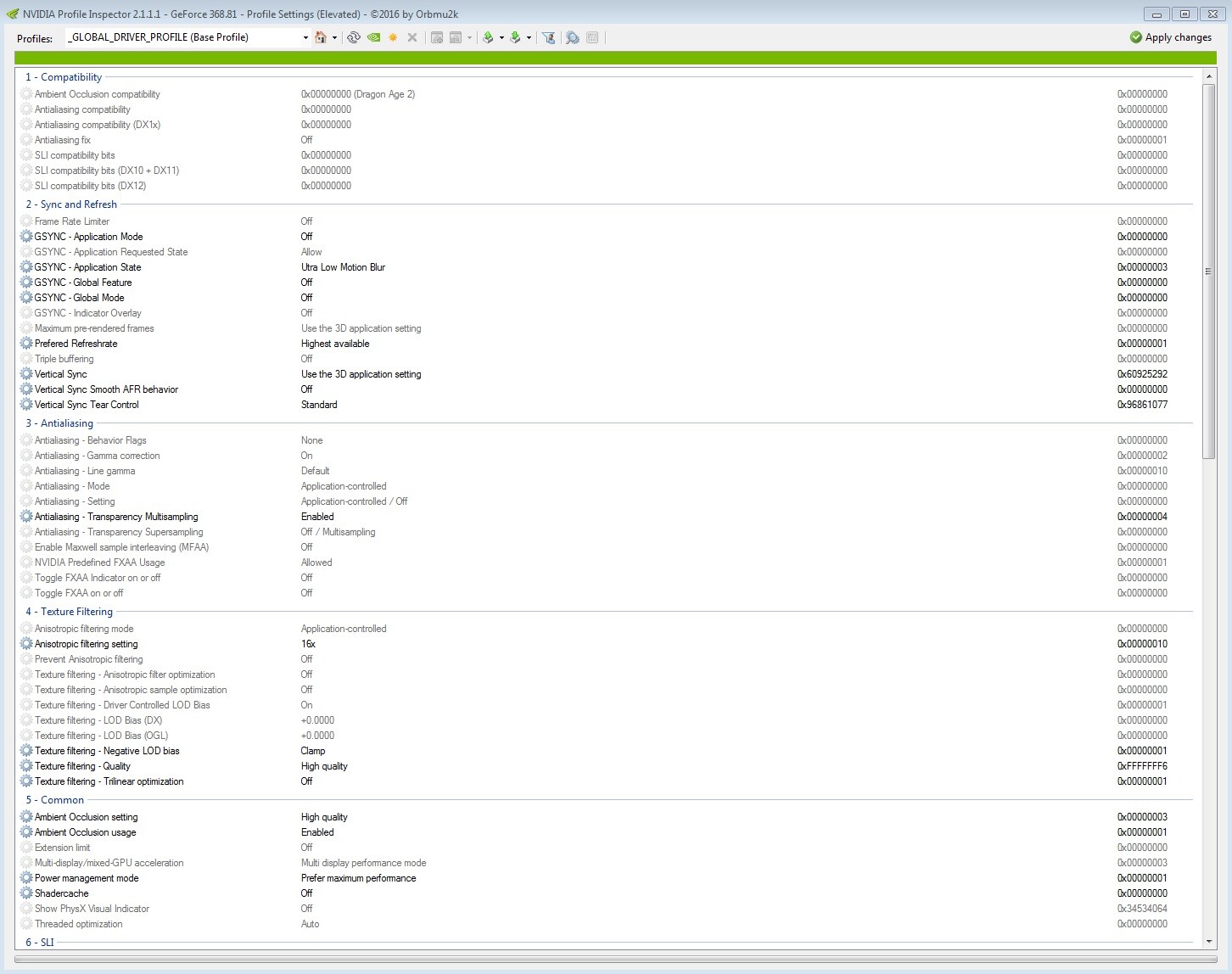This screenshot has height=974, width=1232.
Task: Select SLI compatibility bits (DX12) row
Action: pyautogui.click(x=605, y=186)
